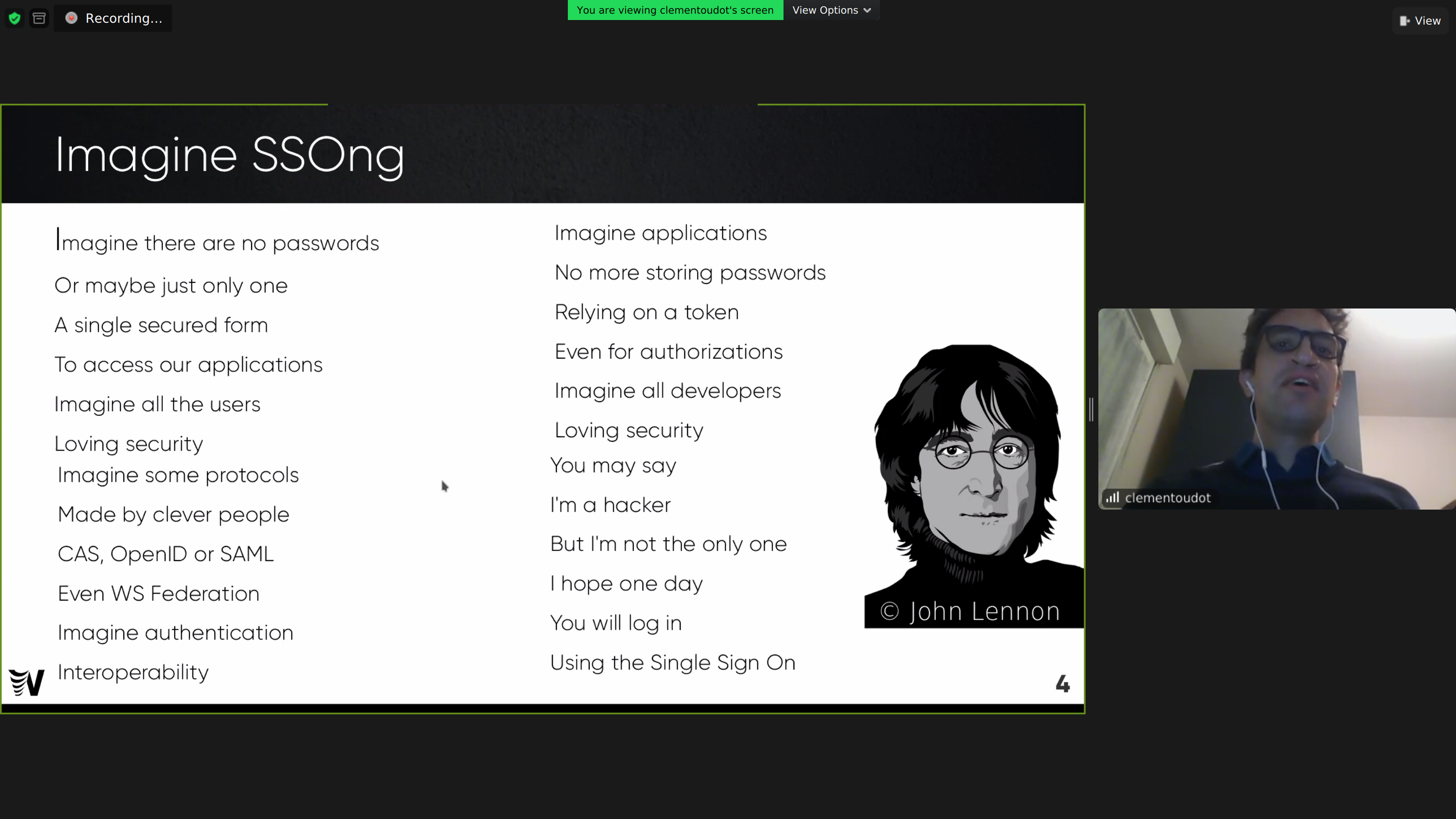
Task: Click the line "Imagine applications"
Action: tap(660, 233)
